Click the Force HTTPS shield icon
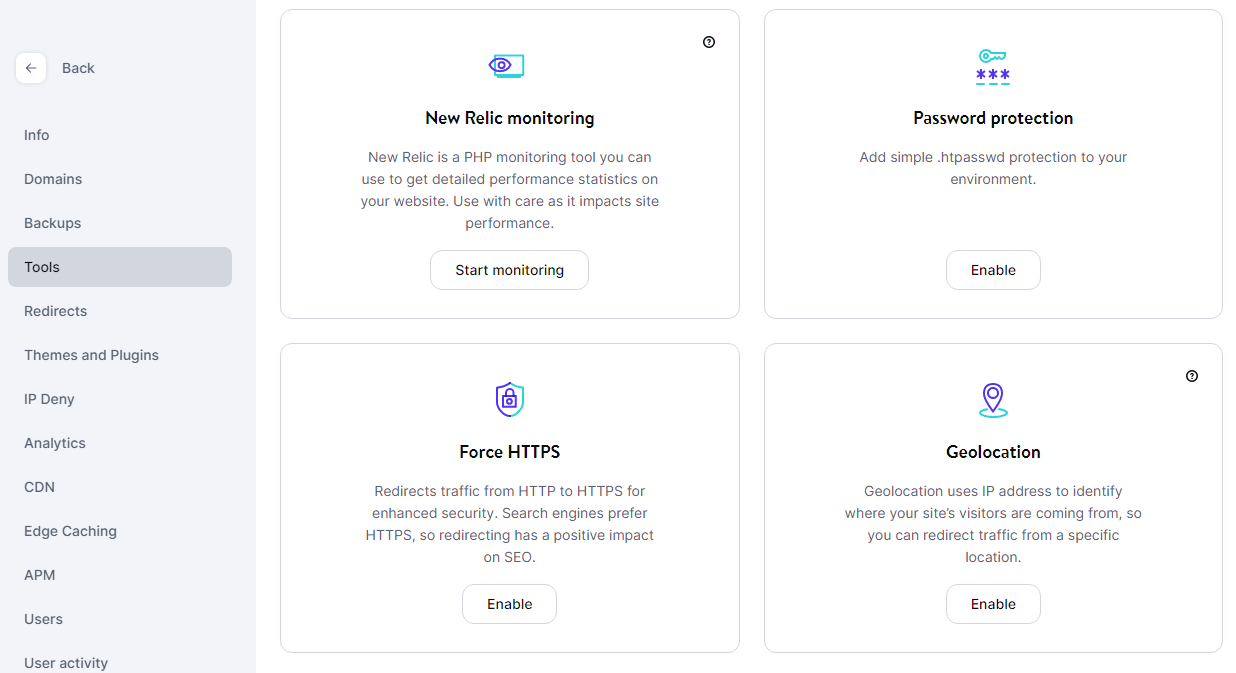The image size is (1236, 673). click(509, 398)
